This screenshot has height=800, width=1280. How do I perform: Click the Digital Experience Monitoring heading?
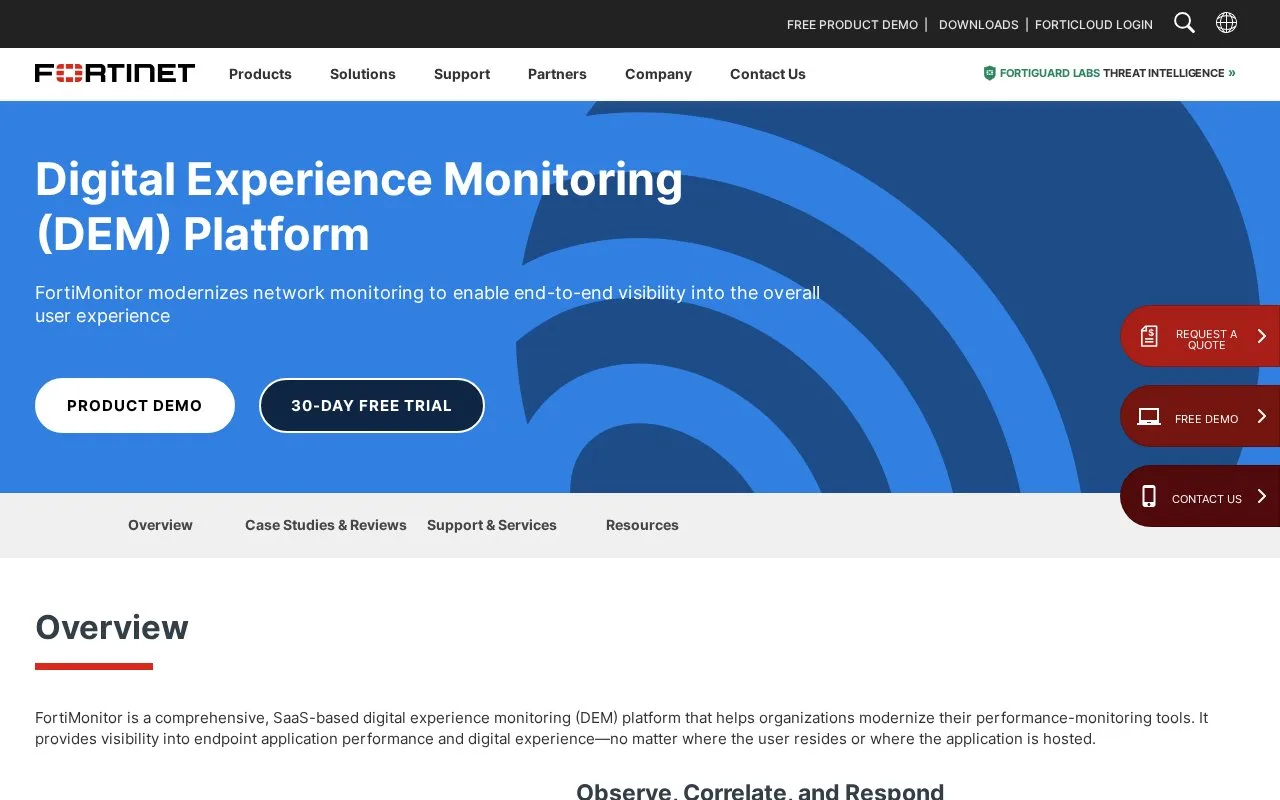[x=359, y=206]
